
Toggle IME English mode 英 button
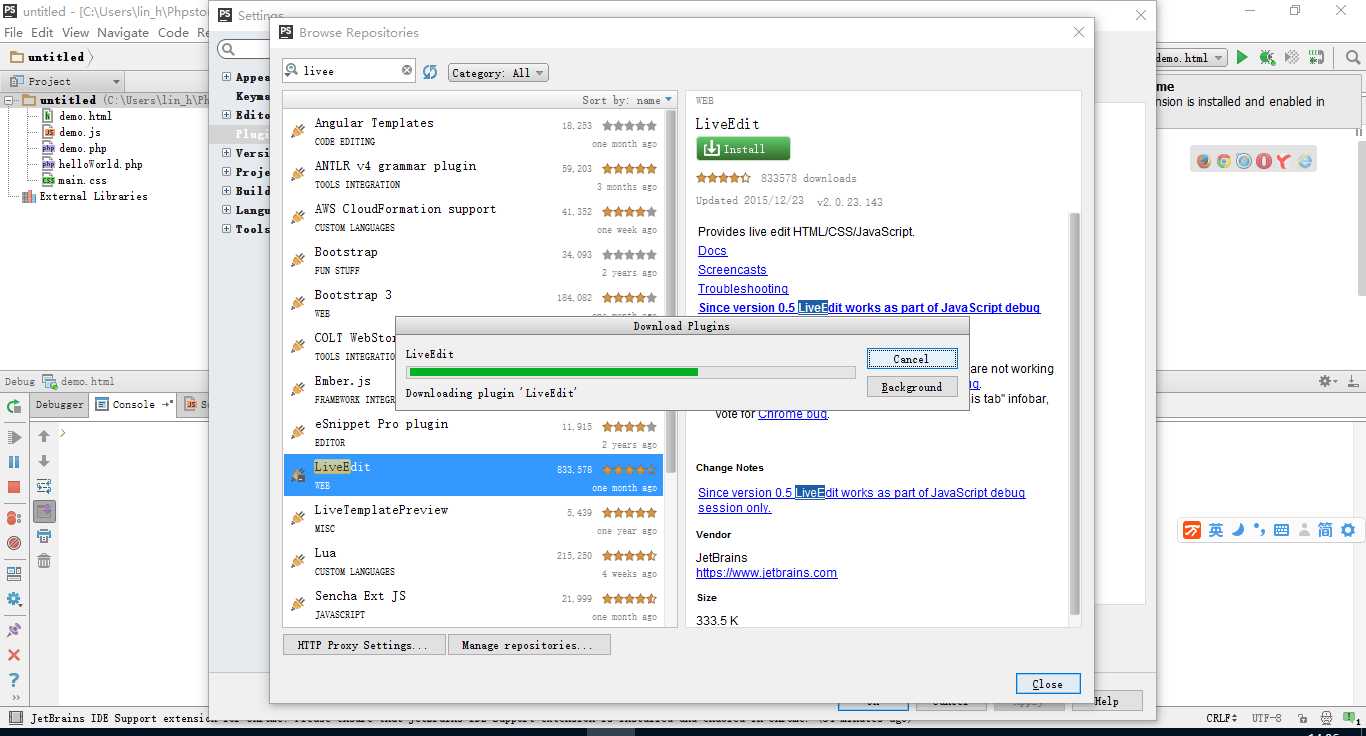(x=1216, y=530)
